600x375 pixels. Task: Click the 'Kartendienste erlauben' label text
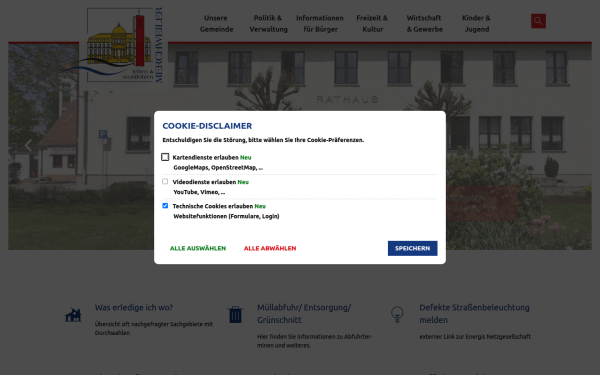[x=206, y=157]
